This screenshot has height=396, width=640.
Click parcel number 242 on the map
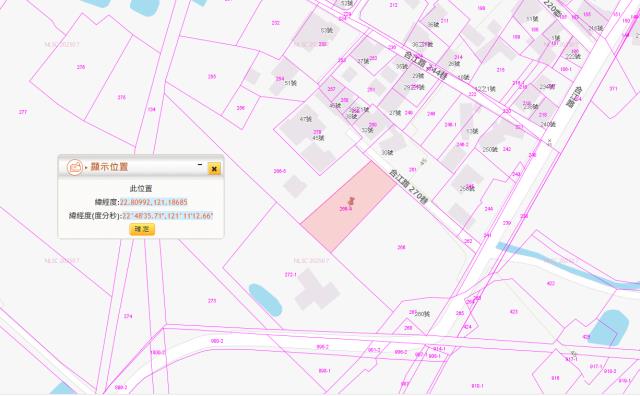pos(507,149)
